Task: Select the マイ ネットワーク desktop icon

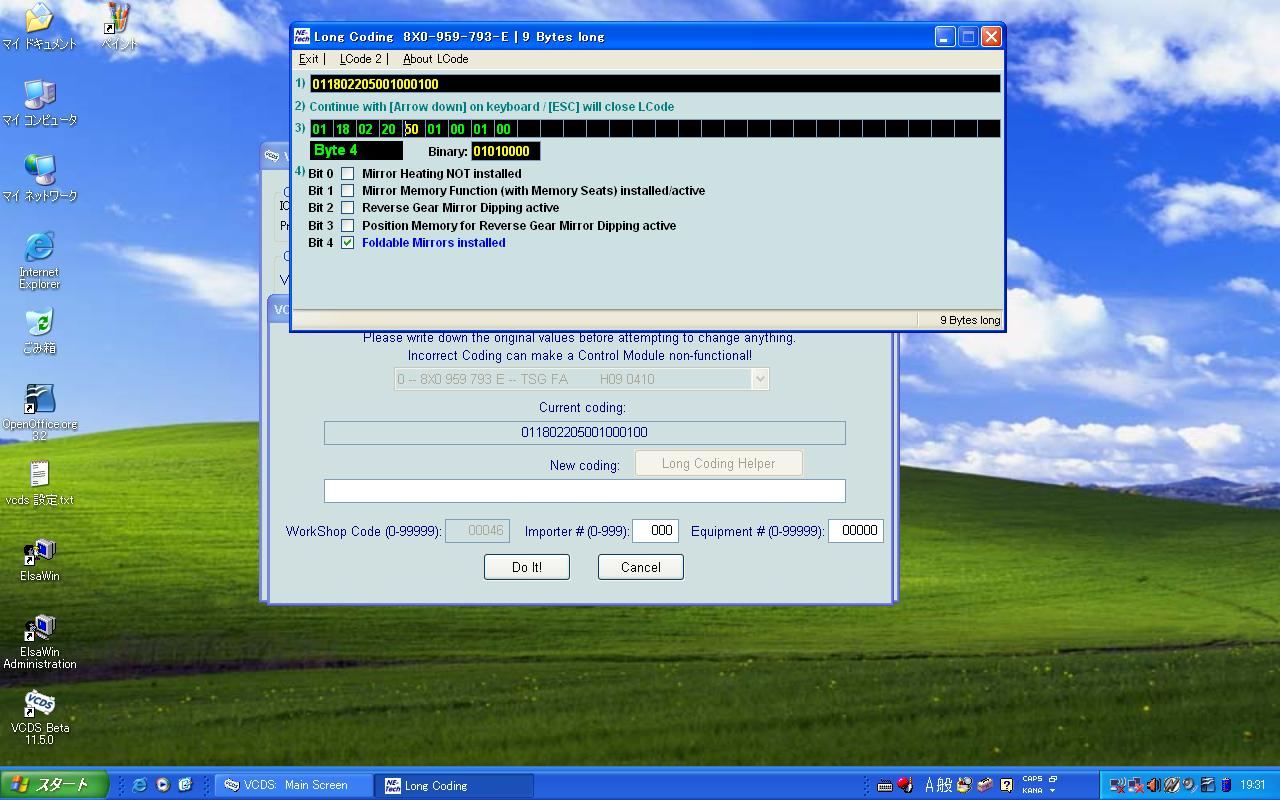Action: click(39, 178)
